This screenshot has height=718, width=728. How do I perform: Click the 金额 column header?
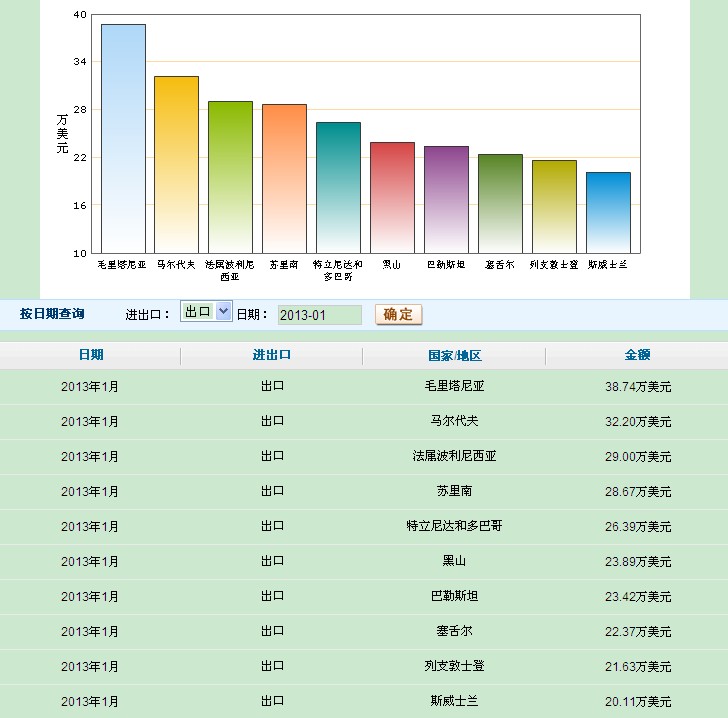click(x=637, y=355)
